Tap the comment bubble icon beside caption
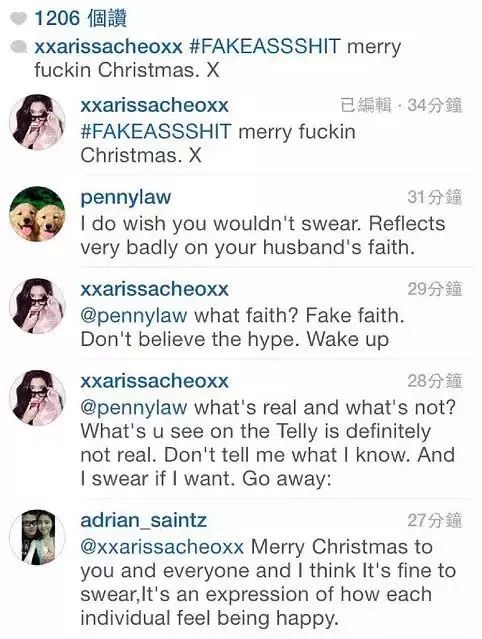The image size is (482, 639). point(18,46)
